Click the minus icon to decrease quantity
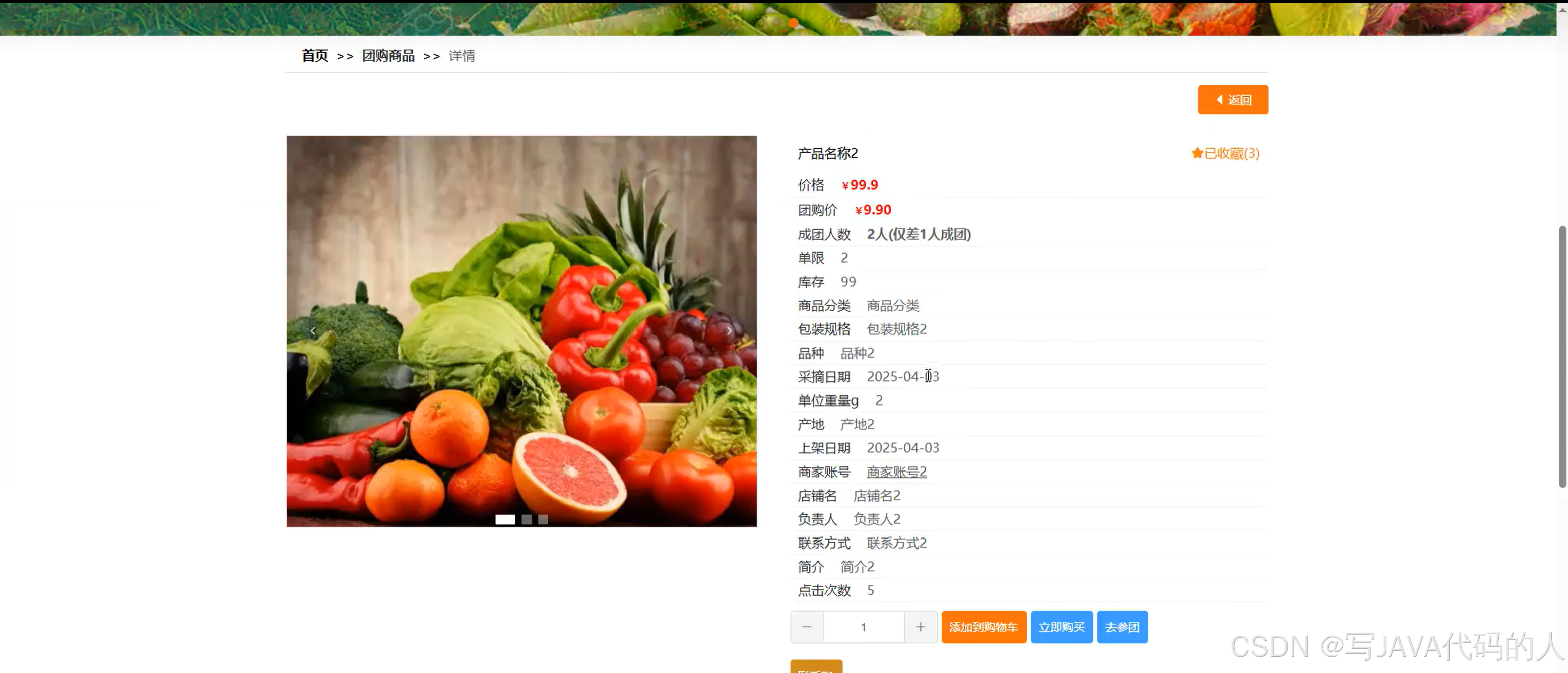The height and width of the screenshot is (673, 1568). point(807,627)
